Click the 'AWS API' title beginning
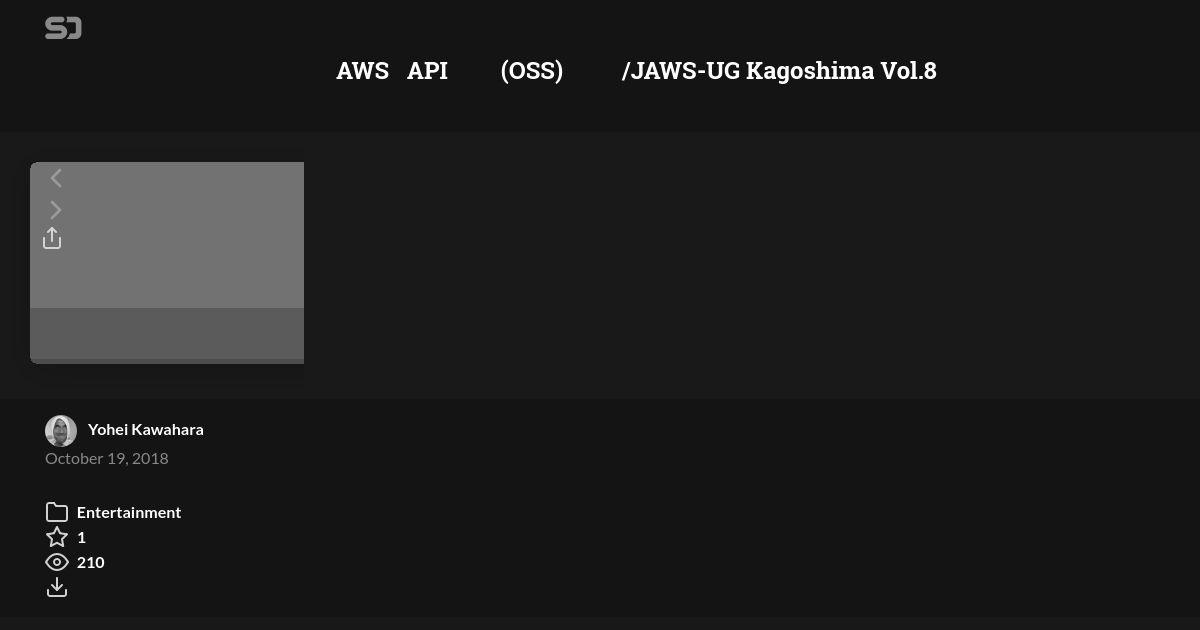Screen dimensions: 1200x630 (x=392, y=71)
